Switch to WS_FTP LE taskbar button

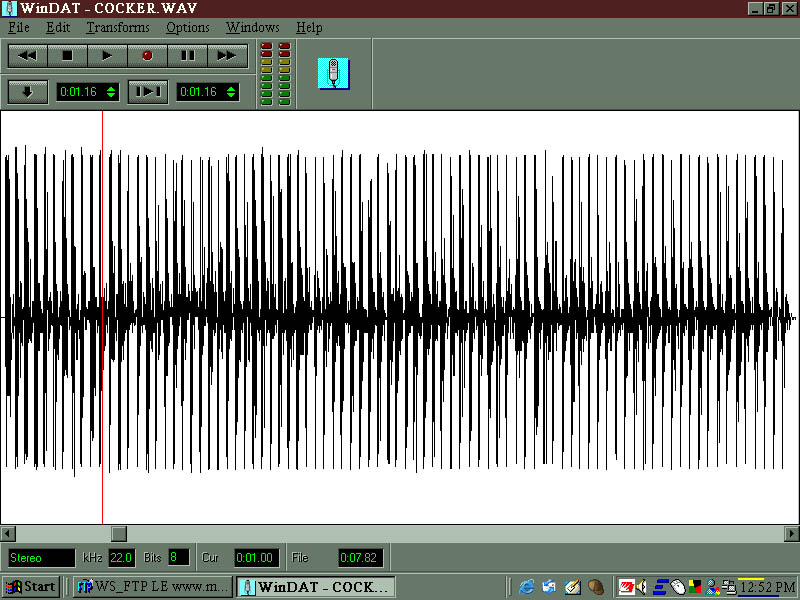pos(150,587)
